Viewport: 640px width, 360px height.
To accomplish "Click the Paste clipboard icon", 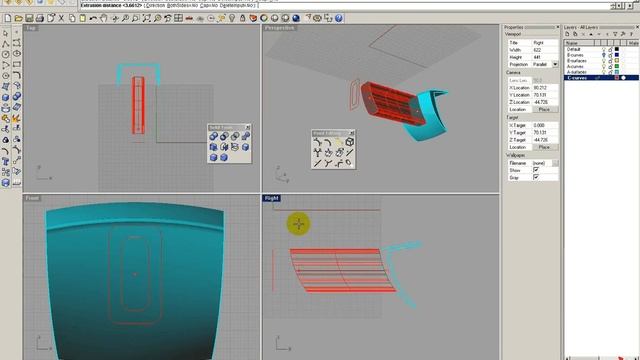I will (x=82, y=18).
